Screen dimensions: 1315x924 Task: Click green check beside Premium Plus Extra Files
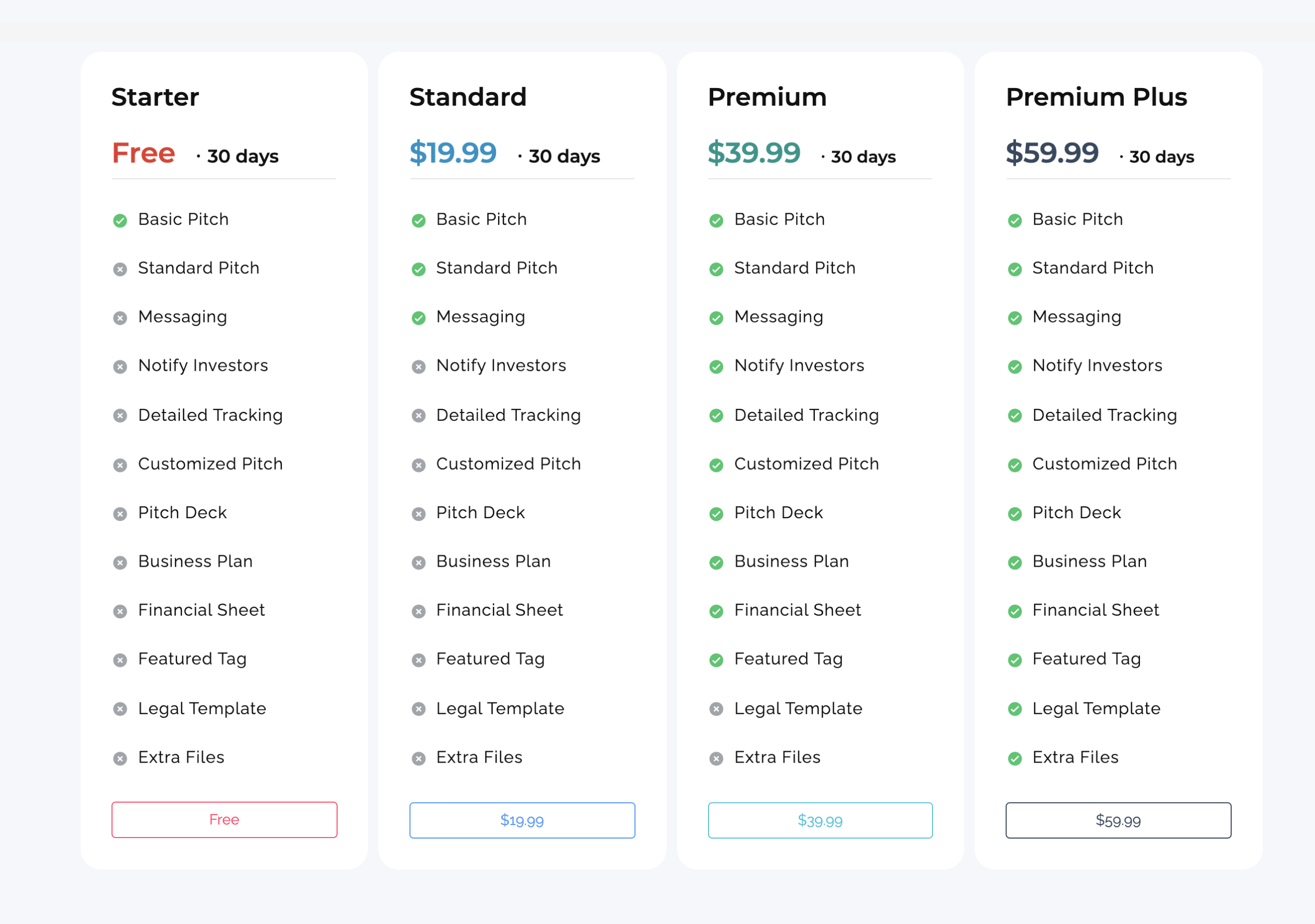coord(1014,758)
